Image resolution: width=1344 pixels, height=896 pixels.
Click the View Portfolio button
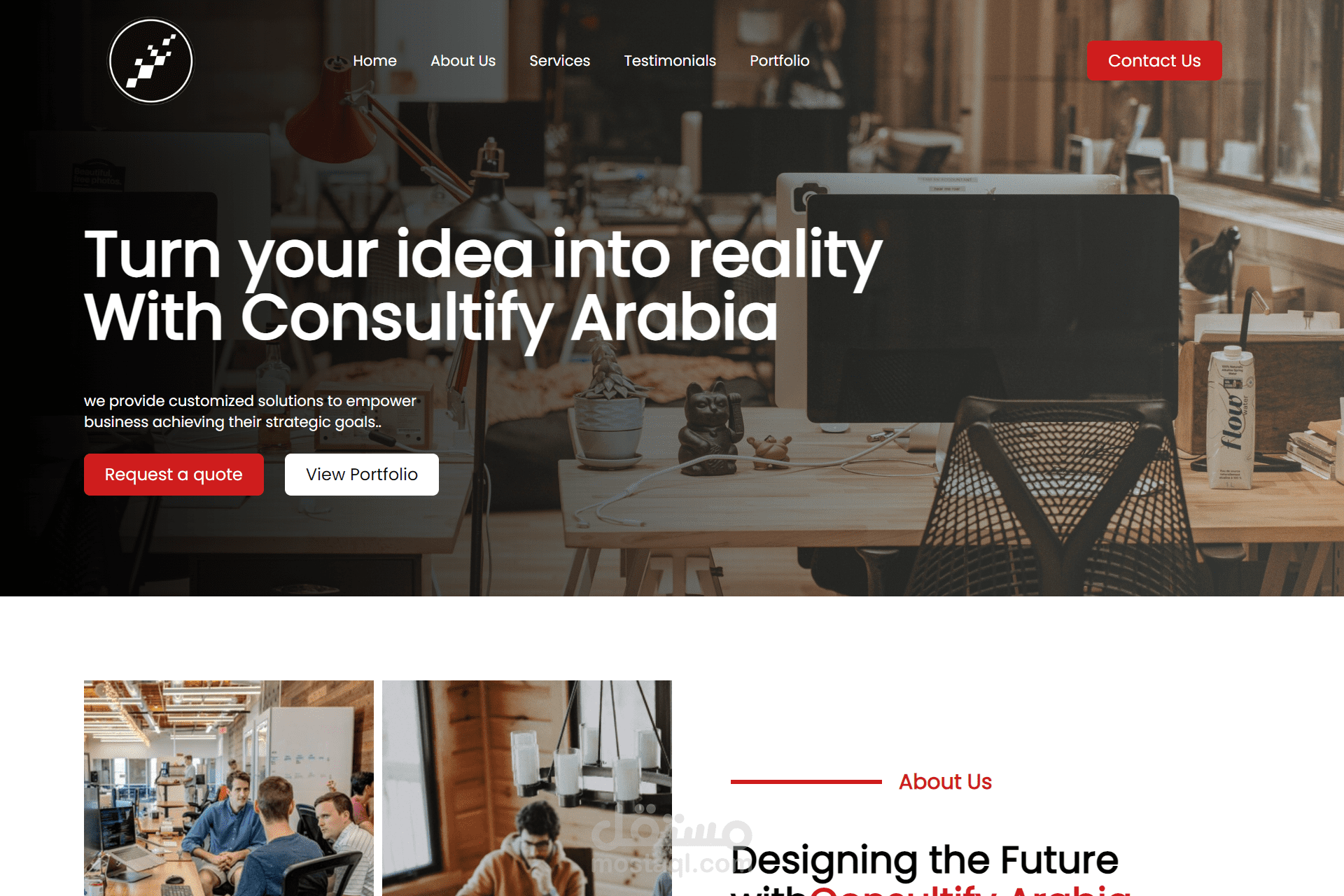(x=361, y=474)
